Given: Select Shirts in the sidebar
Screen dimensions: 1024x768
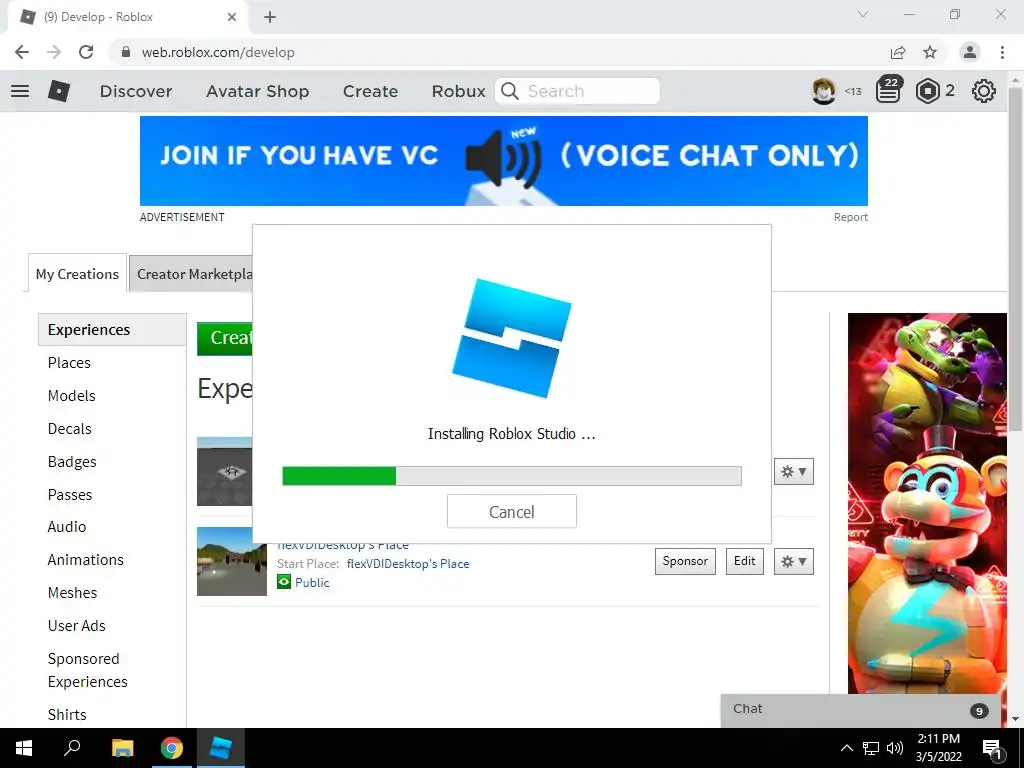Looking at the screenshot, I should pyautogui.click(x=67, y=714).
